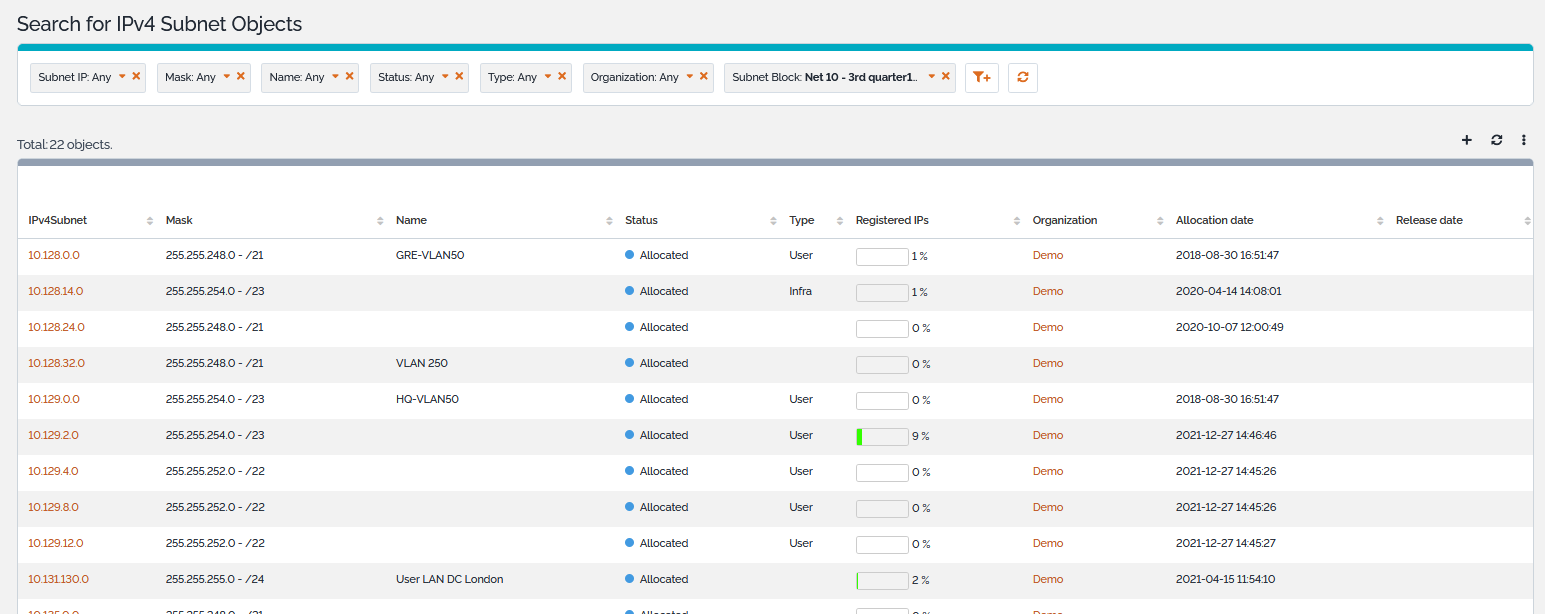Sort by the Registered IPs column

pyautogui.click(x=892, y=220)
